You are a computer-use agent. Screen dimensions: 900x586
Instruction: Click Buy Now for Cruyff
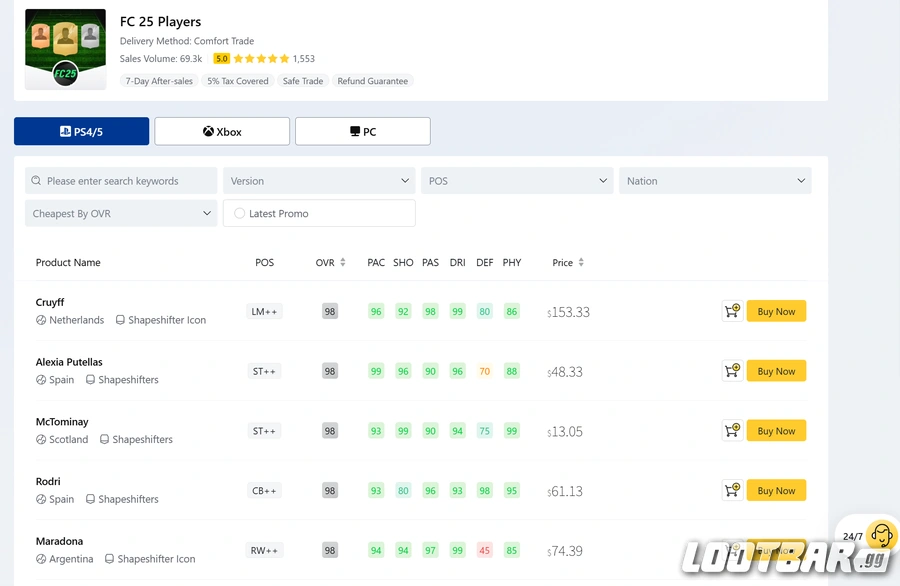[x=776, y=311]
